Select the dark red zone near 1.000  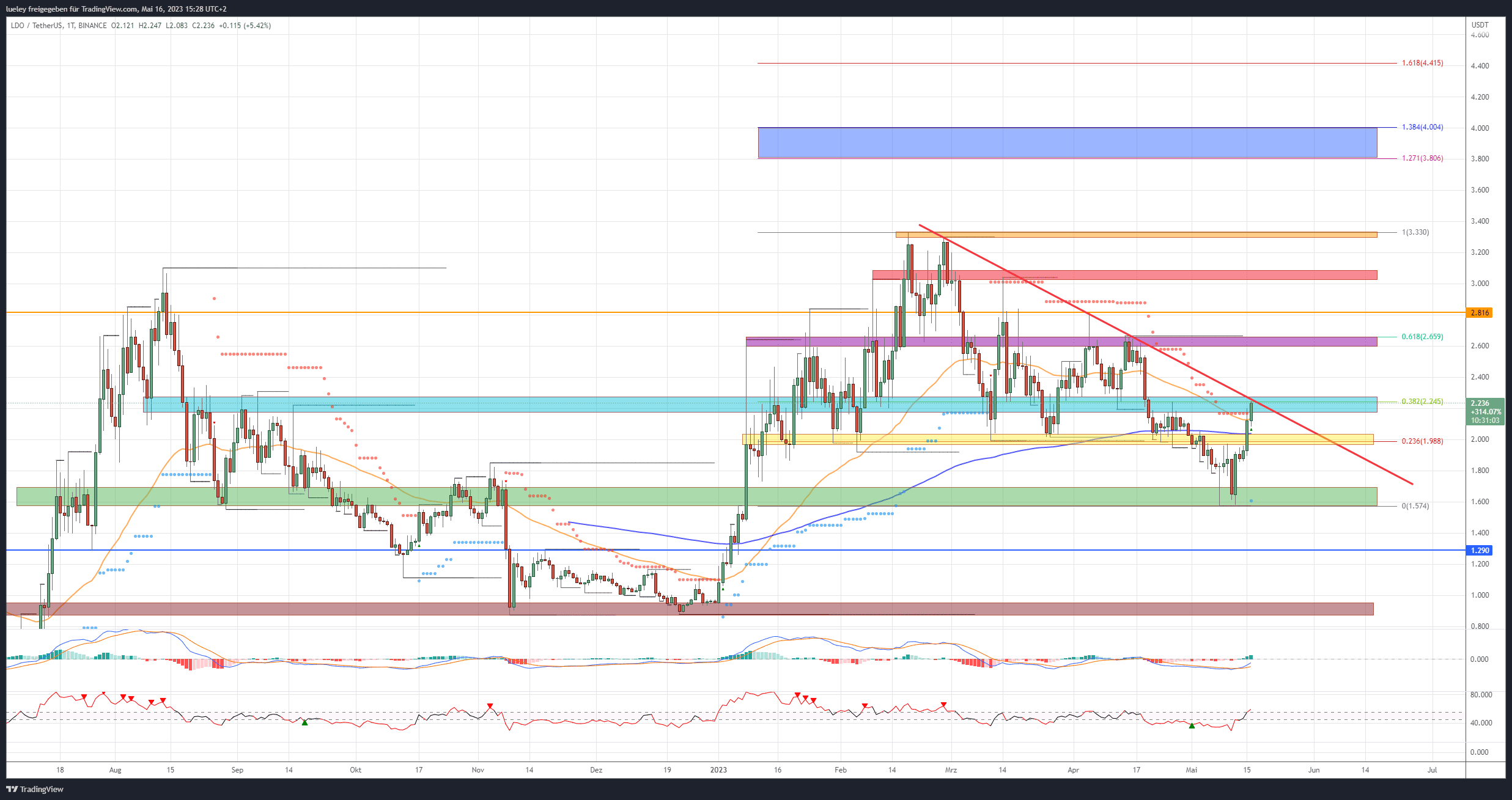tap(690, 609)
